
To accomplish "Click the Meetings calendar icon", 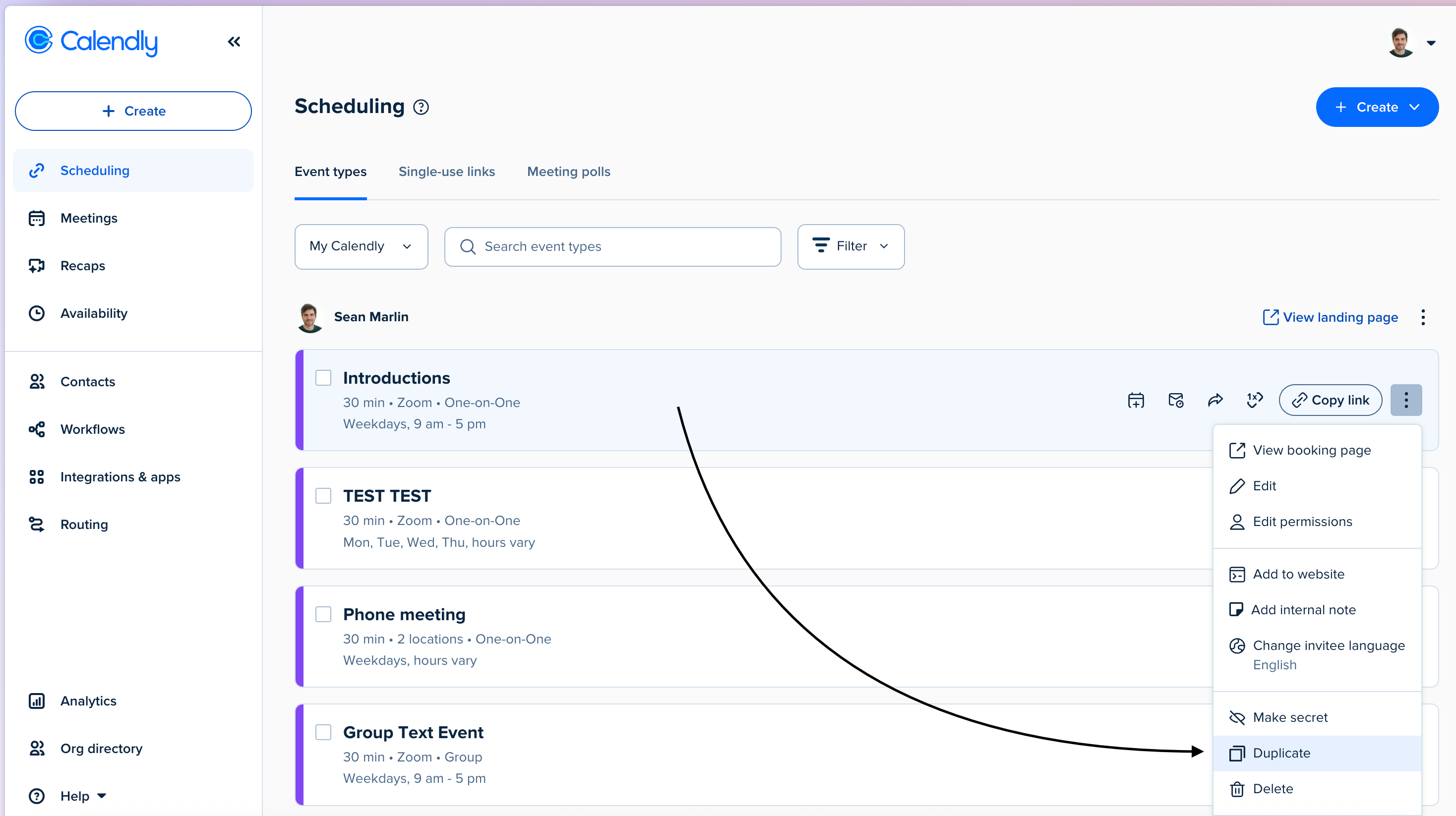I will (37, 218).
